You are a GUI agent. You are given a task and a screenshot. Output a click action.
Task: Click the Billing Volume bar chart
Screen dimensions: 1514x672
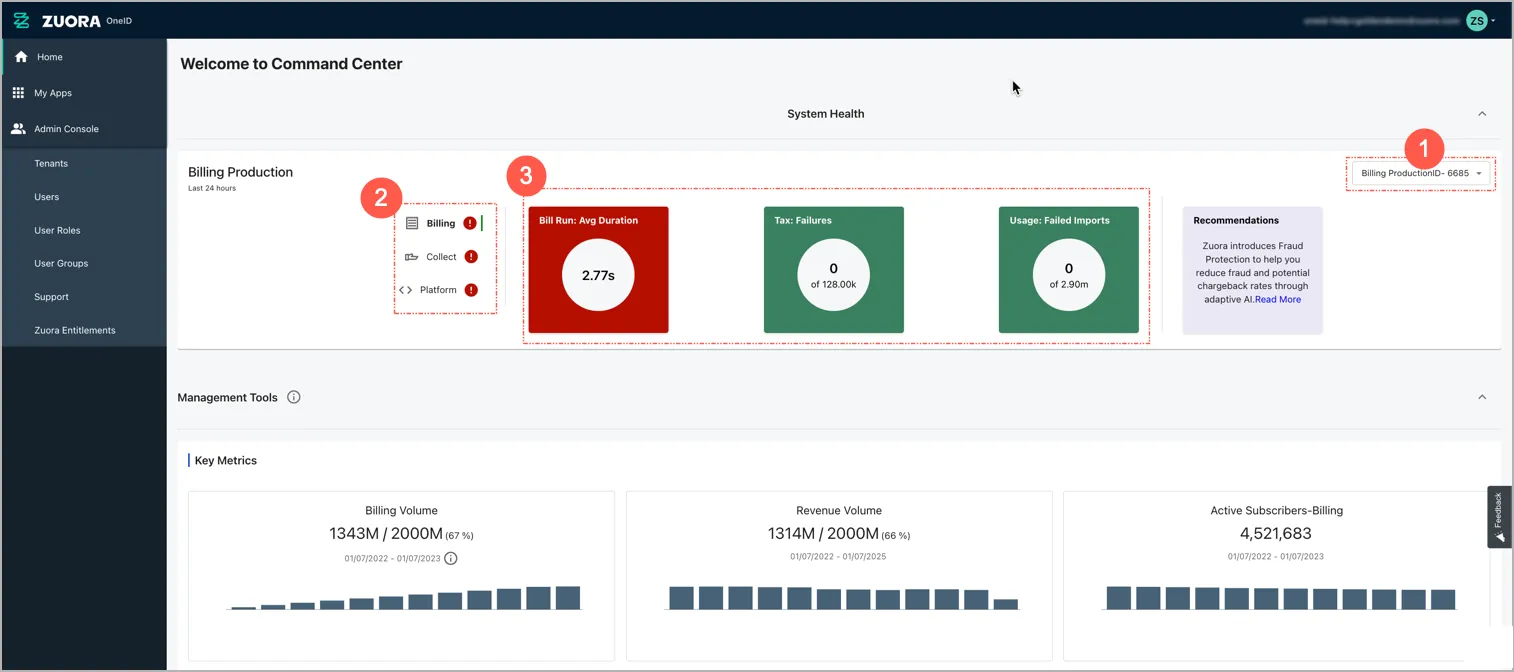[x=404, y=598]
